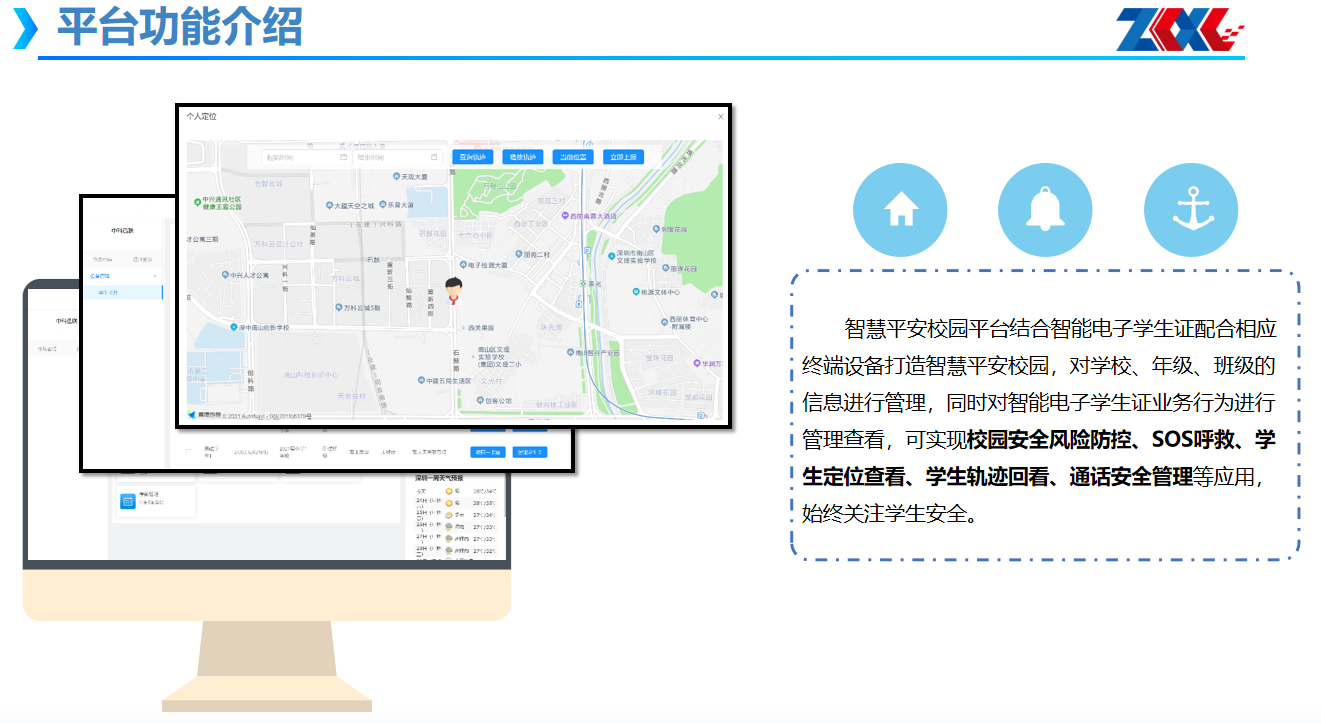The height and width of the screenshot is (723, 1321).
Task: Click the anchor icon circle
Action: coord(1190,210)
